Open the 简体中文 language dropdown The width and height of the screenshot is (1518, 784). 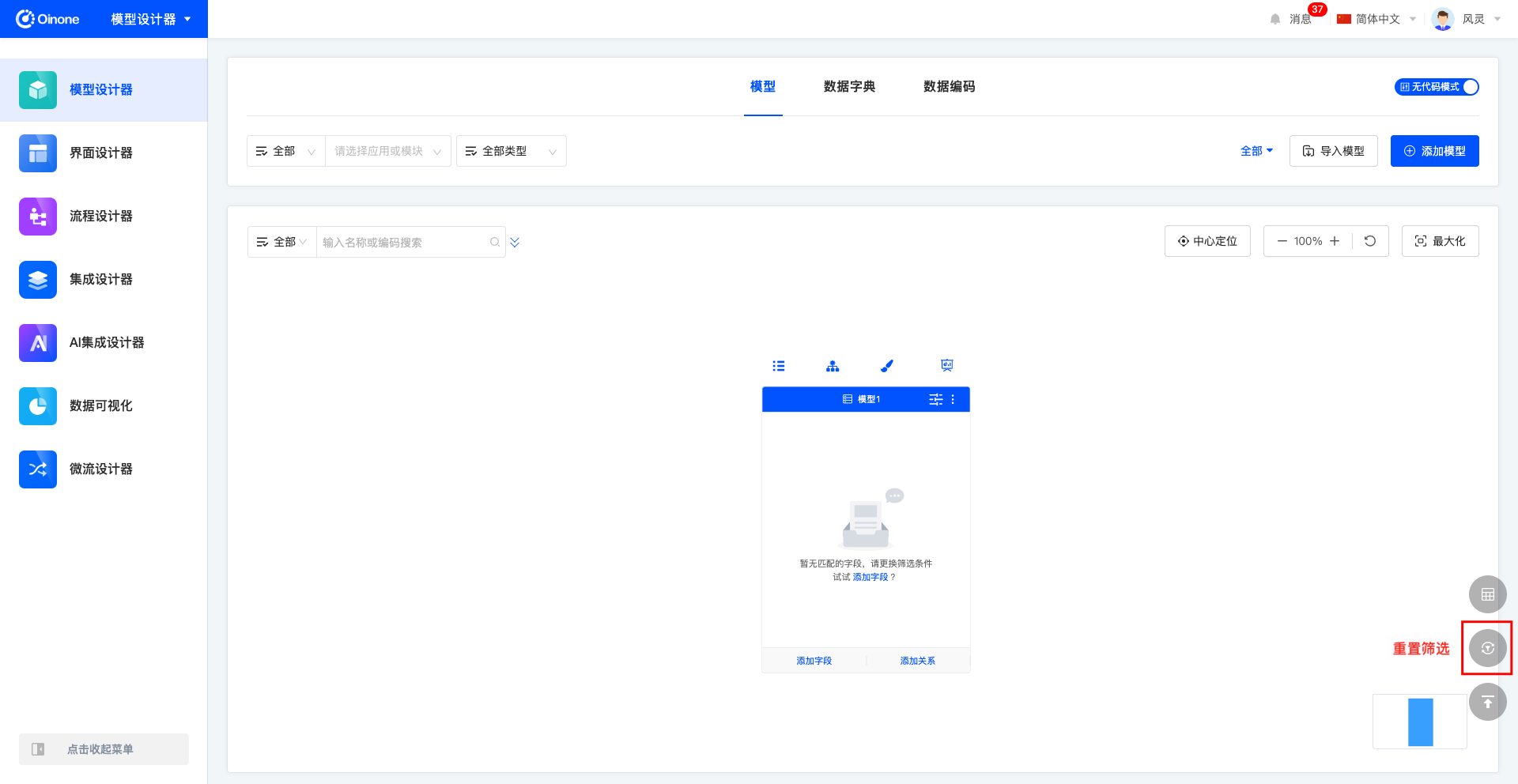pyautogui.click(x=1377, y=19)
